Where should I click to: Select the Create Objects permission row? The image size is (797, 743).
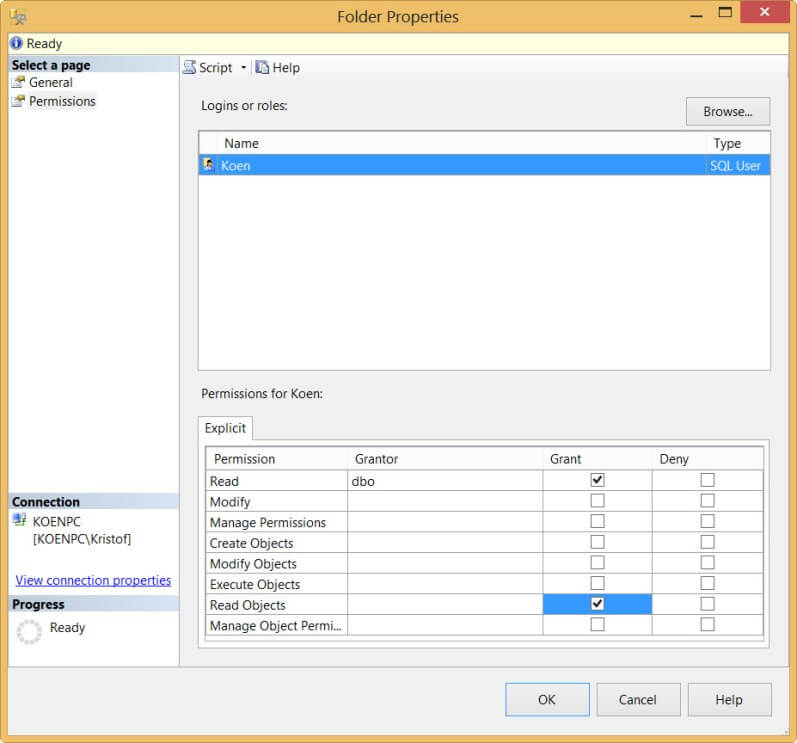pyautogui.click(x=251, y=543)
